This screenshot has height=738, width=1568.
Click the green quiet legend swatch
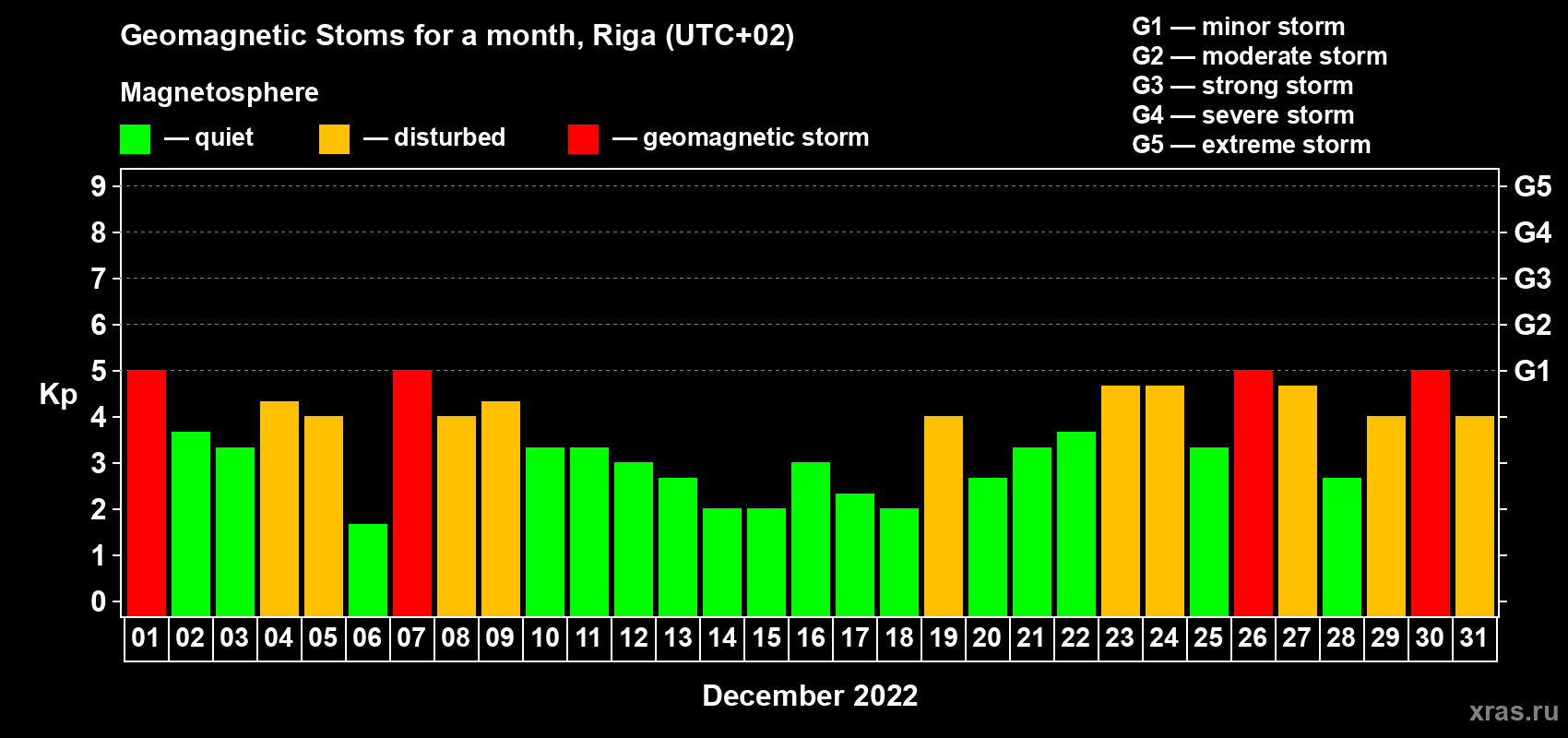coord(135,139)
